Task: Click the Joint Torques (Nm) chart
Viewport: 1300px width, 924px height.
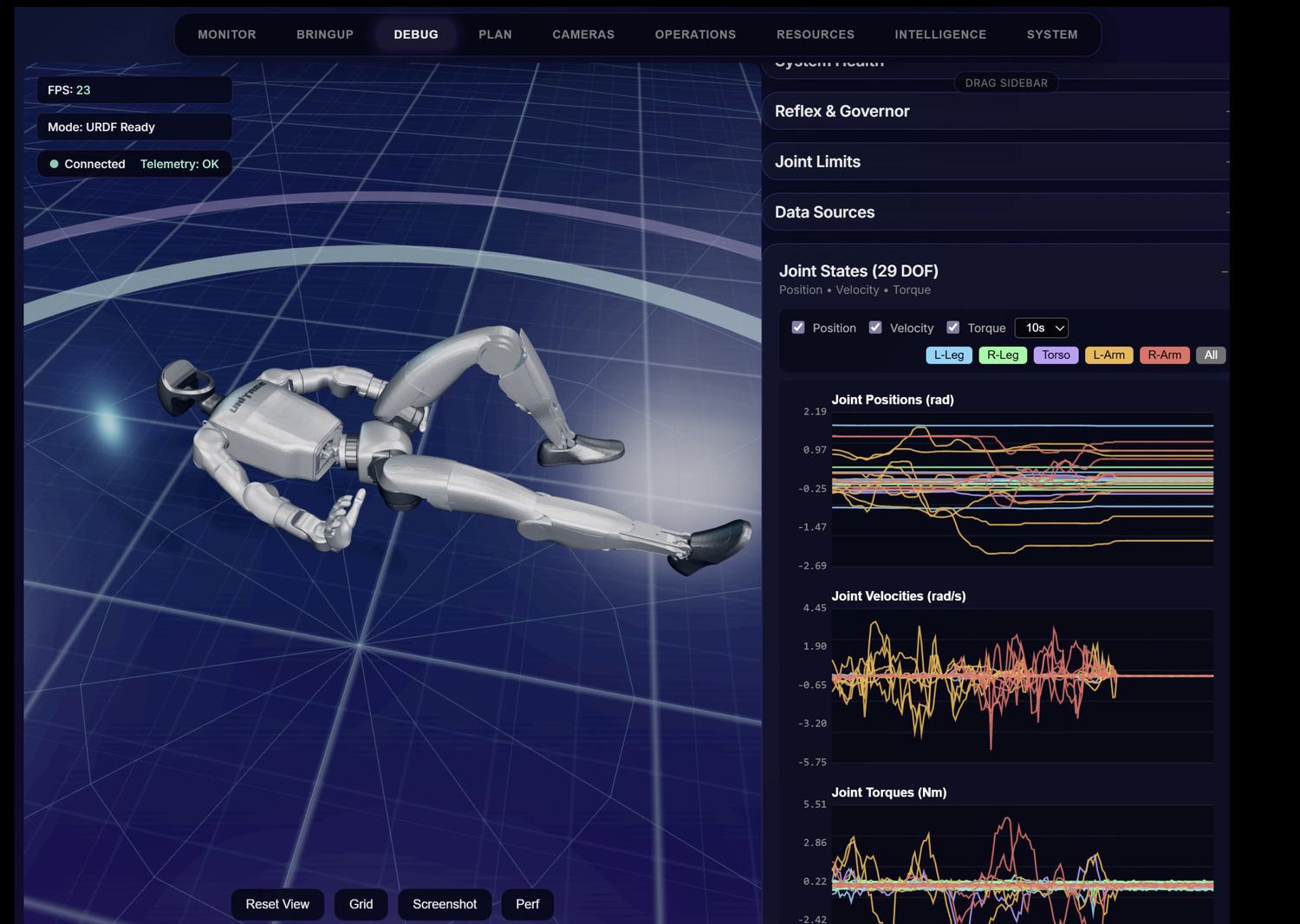Action: click(1023, 863)
